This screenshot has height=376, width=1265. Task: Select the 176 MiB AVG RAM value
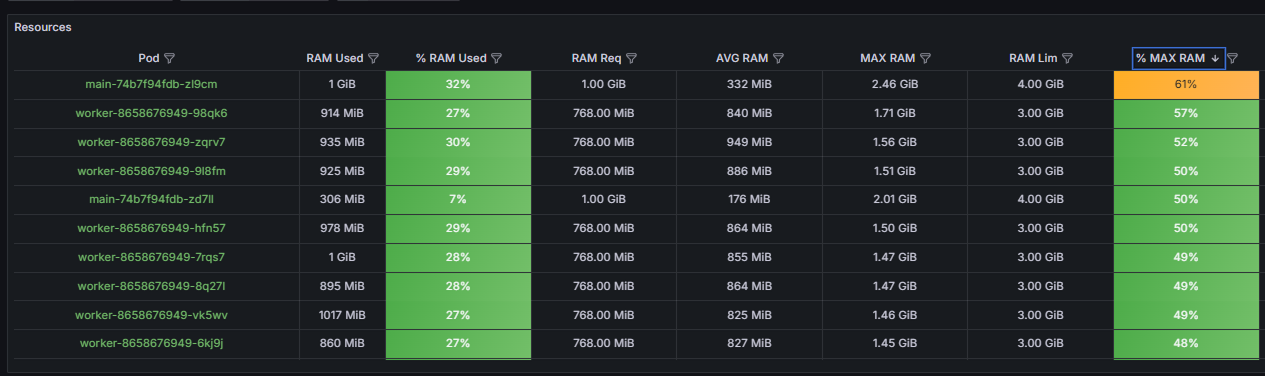(x=749, y=199)
